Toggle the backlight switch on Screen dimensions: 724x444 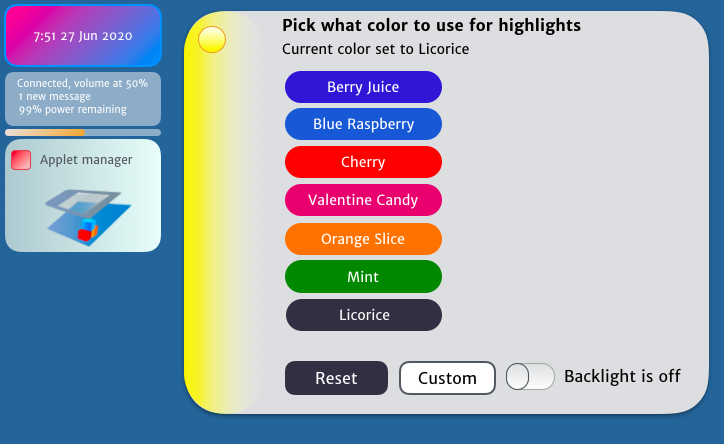[530, 377]
